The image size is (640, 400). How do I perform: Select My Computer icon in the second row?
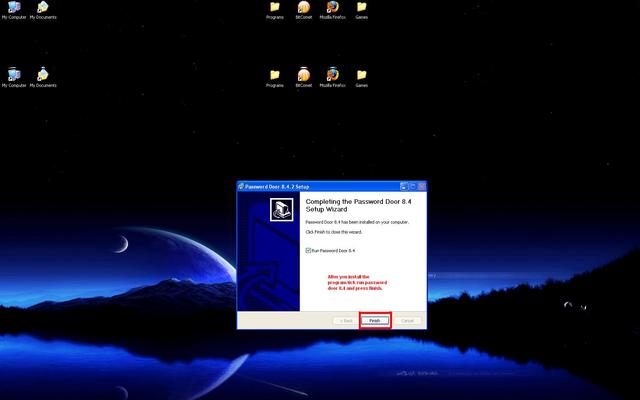[x=14, y=75]
